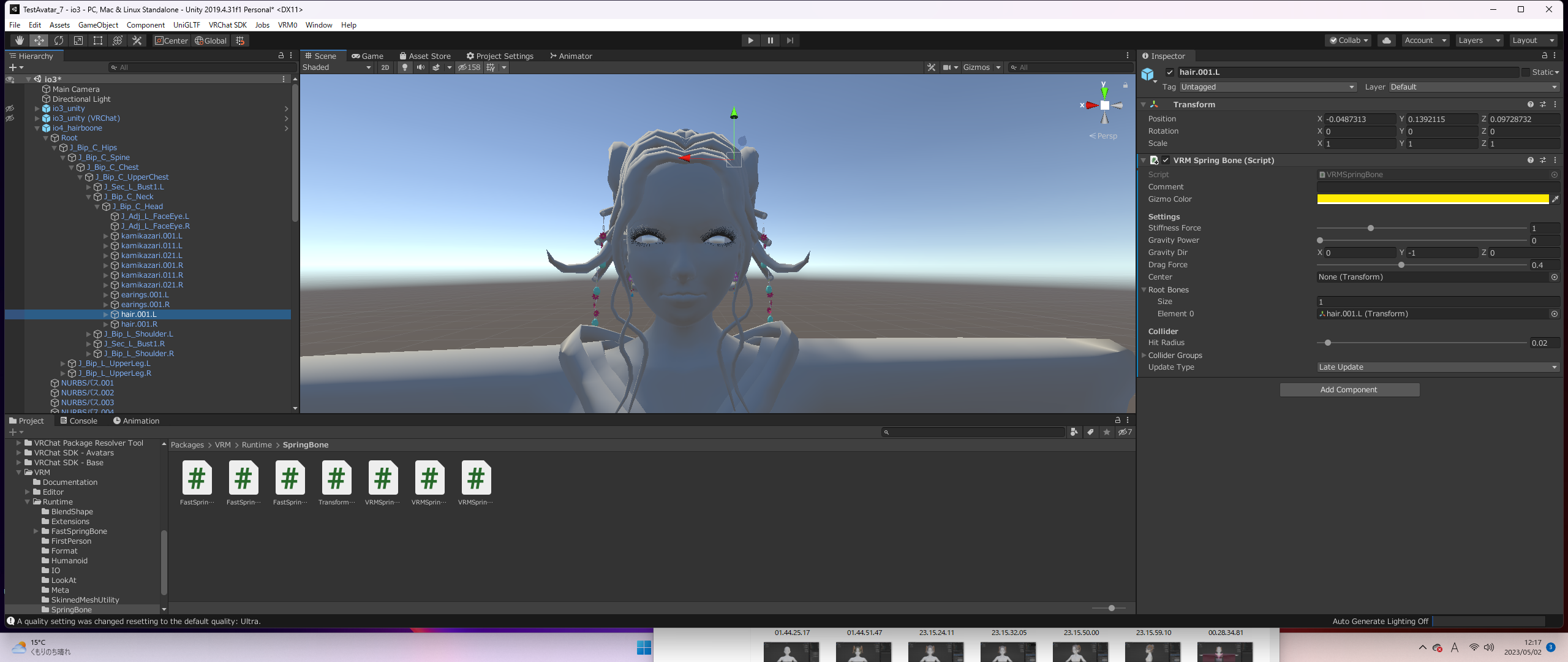Click the yellow Gizmo Color swatch
The width and height of the screenshot is (1568, 662).
1432,199
